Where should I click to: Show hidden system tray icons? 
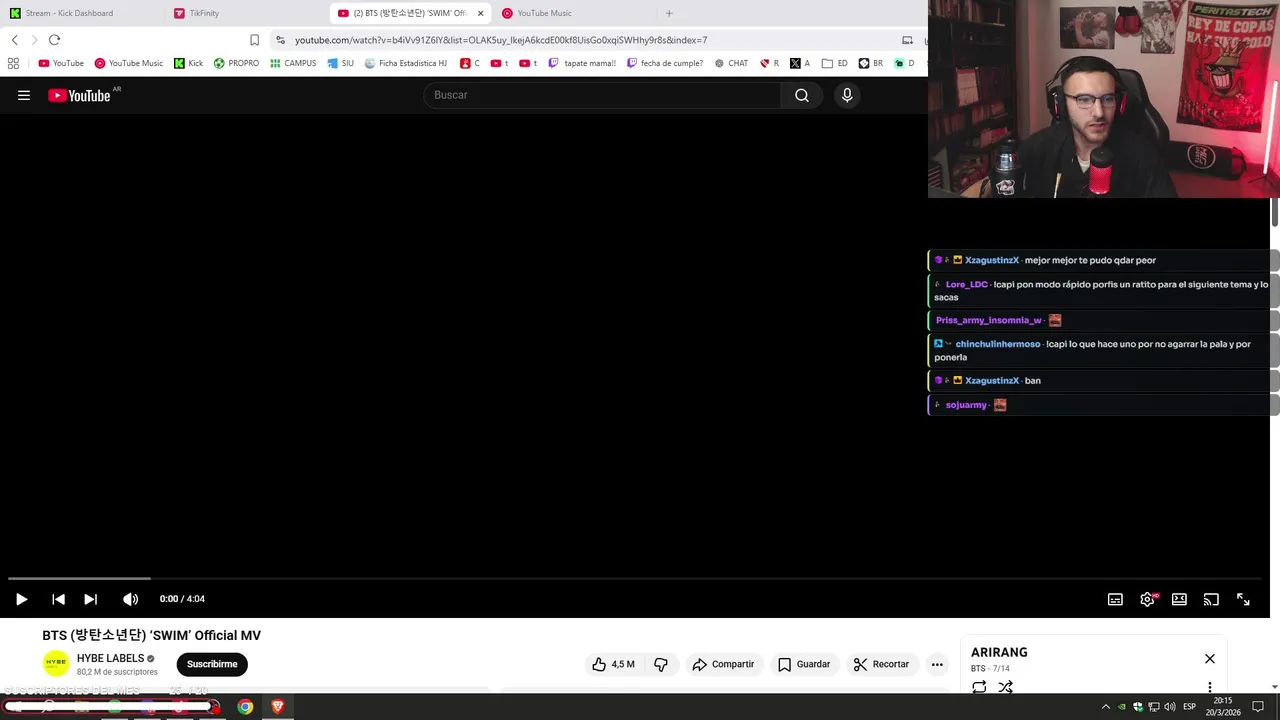[1105, 707]
